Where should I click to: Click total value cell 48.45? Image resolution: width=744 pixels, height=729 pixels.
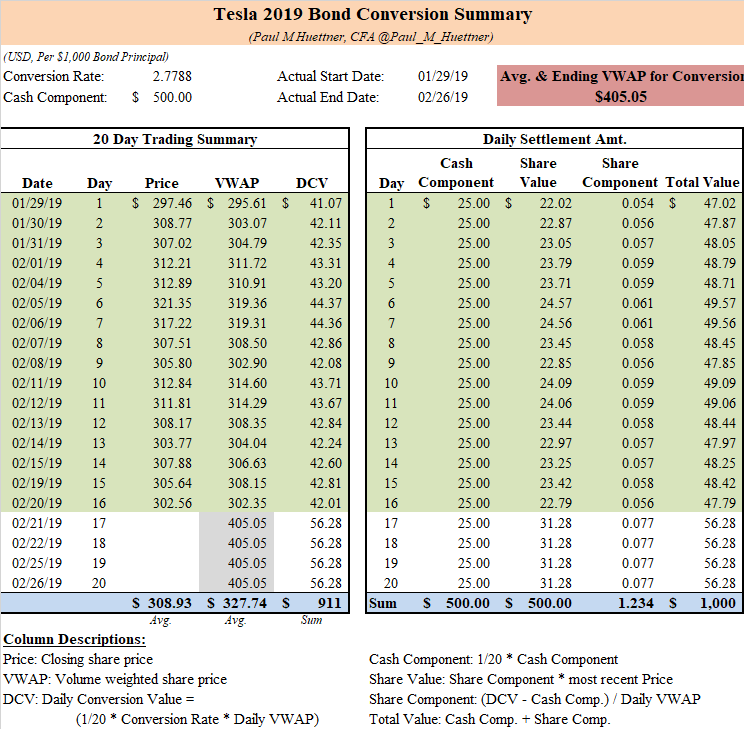point(720,343)
